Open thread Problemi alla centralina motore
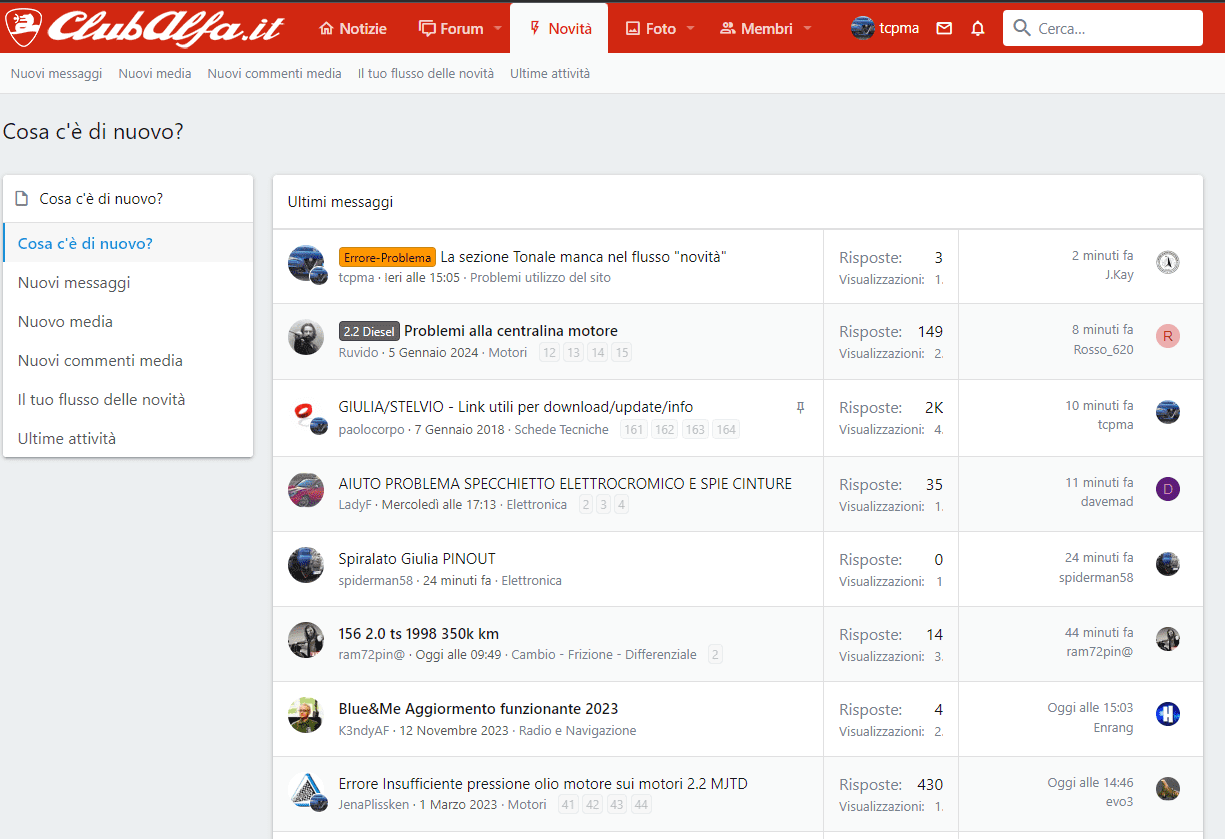 pyautogui.click(x=511, y=331)
